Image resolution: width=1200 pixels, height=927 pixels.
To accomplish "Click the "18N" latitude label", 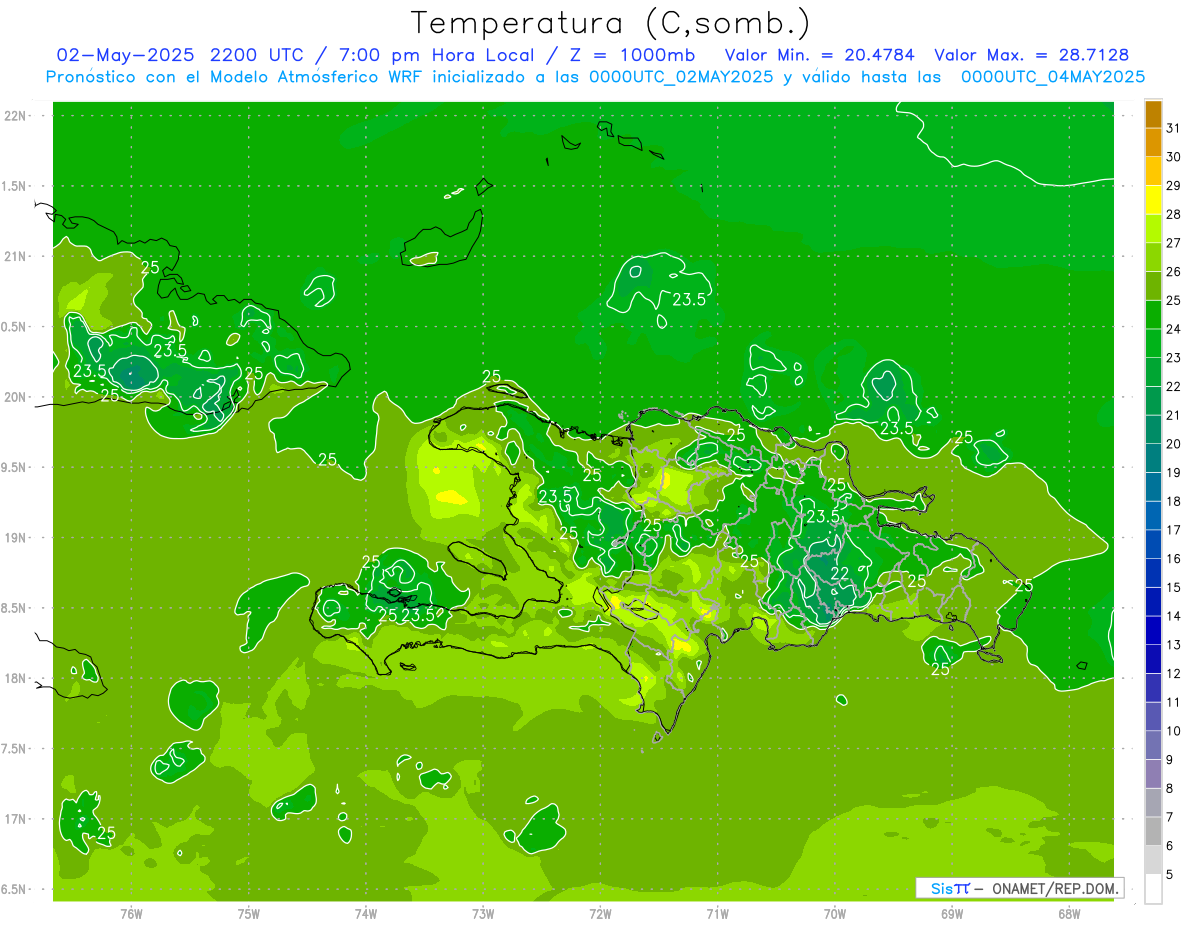I will pyautogui.click(x=17, y=678).
